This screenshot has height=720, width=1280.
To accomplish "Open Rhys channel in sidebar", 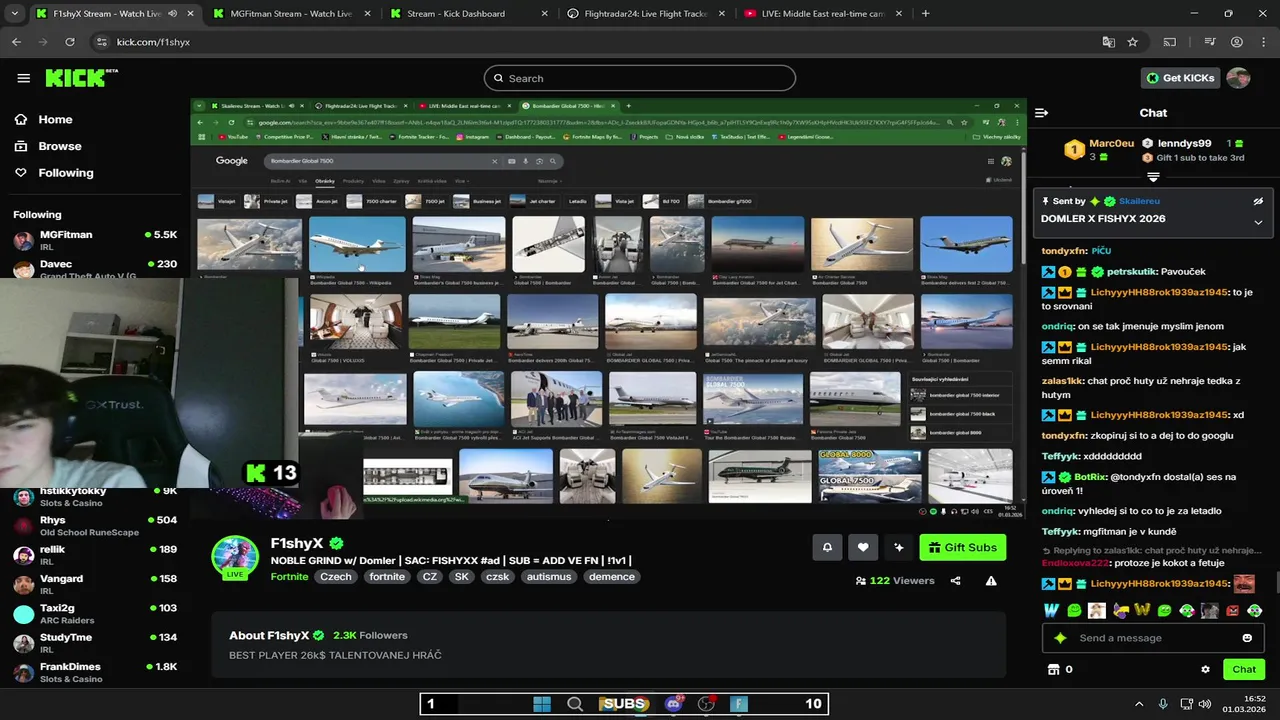I will coord(95,526).
